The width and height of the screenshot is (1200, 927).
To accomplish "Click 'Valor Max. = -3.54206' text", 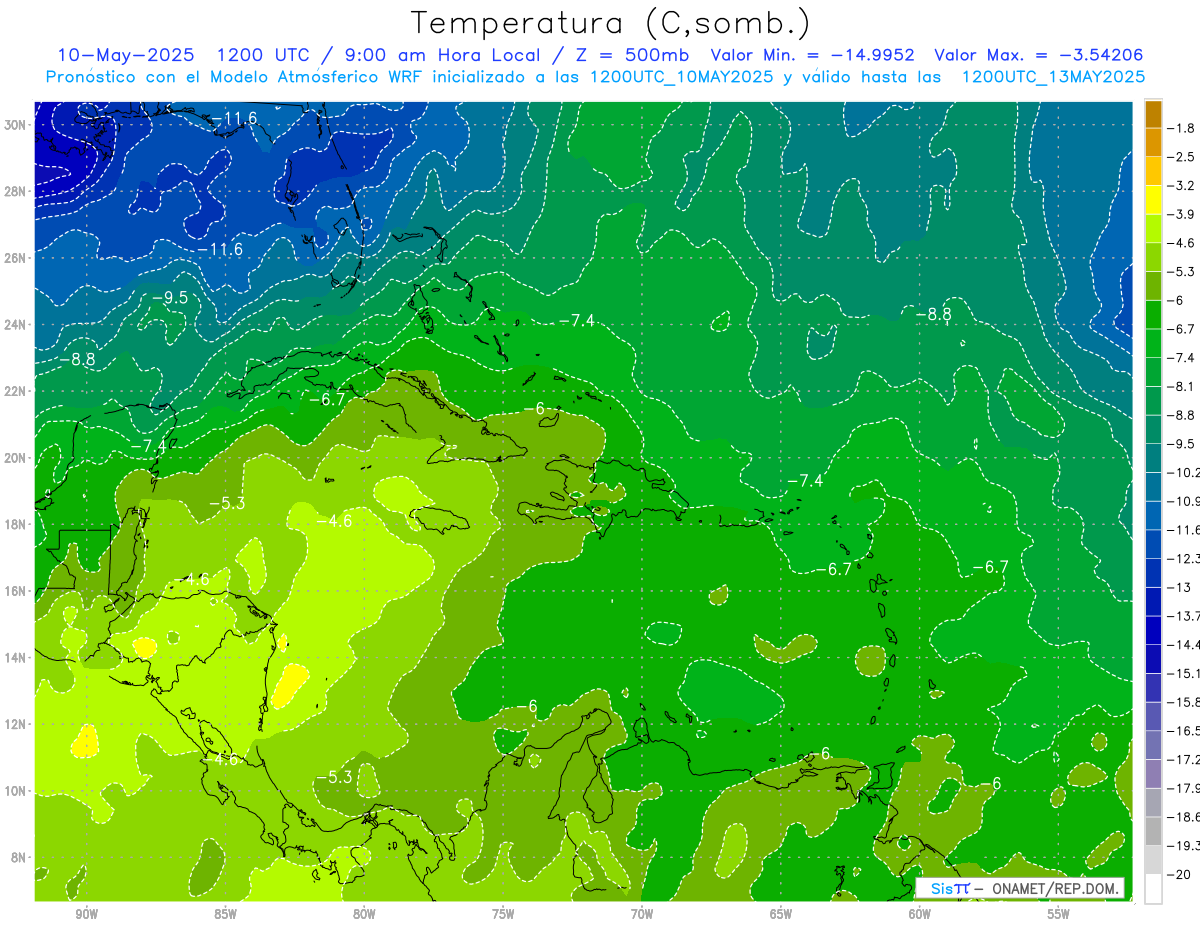I will 1038,55.
